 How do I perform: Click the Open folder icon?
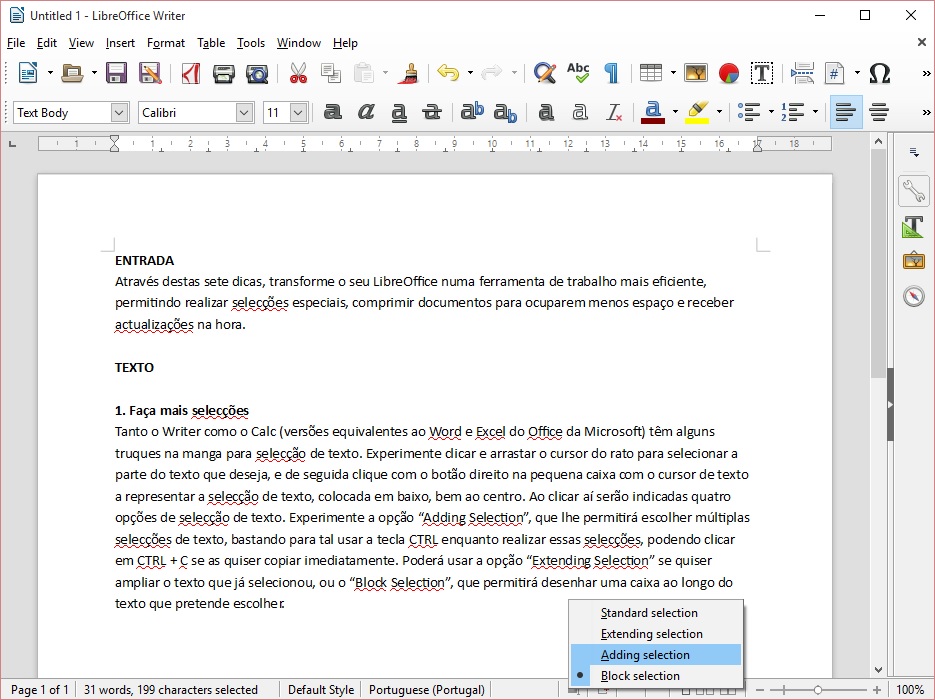pyautogui.click(x=72, y=73)
